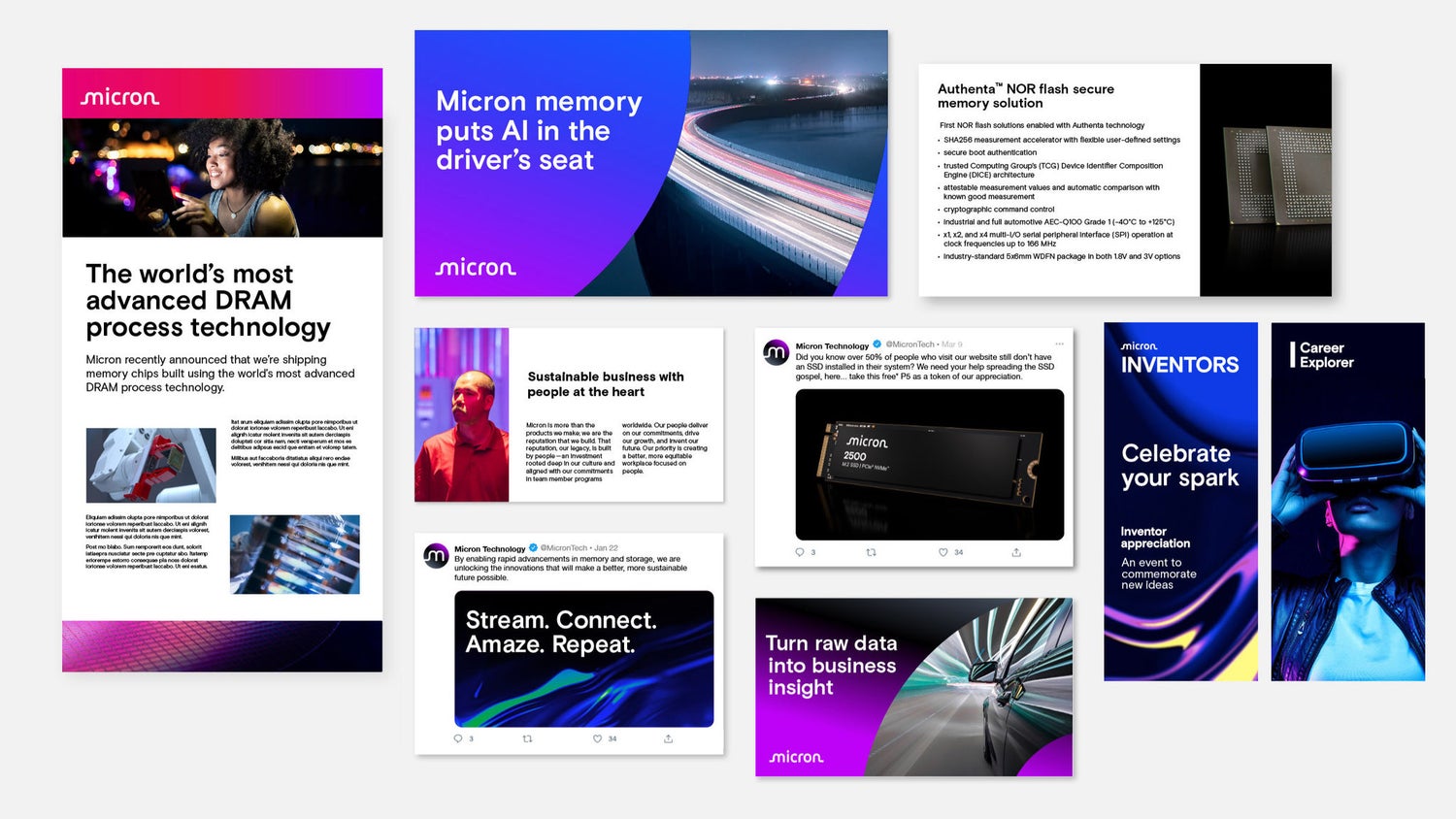Click reply icon on Jan 22 tweet
This screenshot has height=819, width=1456.
pos(458,738)
